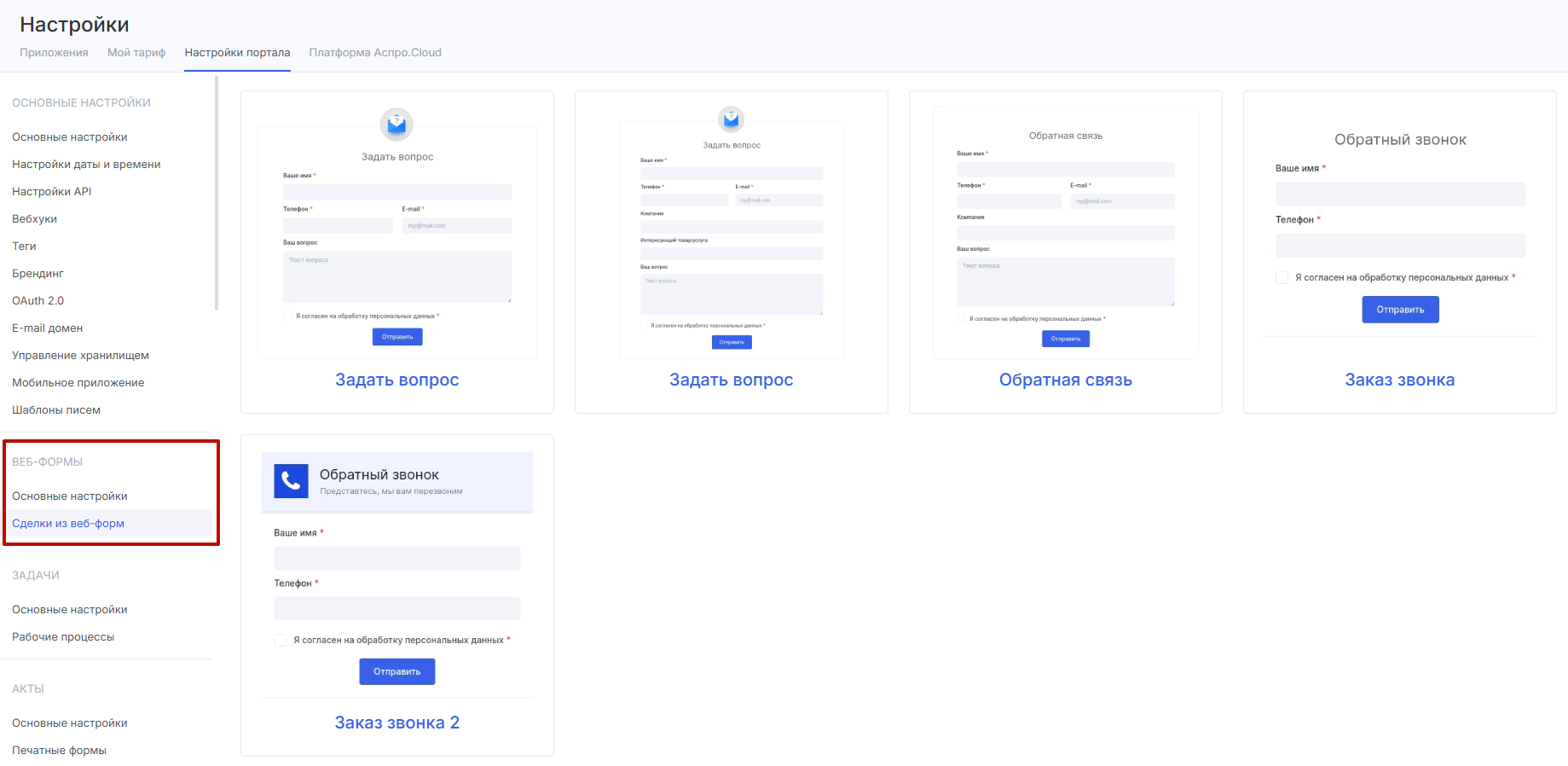Open the Заказ звонка 2 form link
Viewport: 1568px width, 766px height.
point(396,723)
